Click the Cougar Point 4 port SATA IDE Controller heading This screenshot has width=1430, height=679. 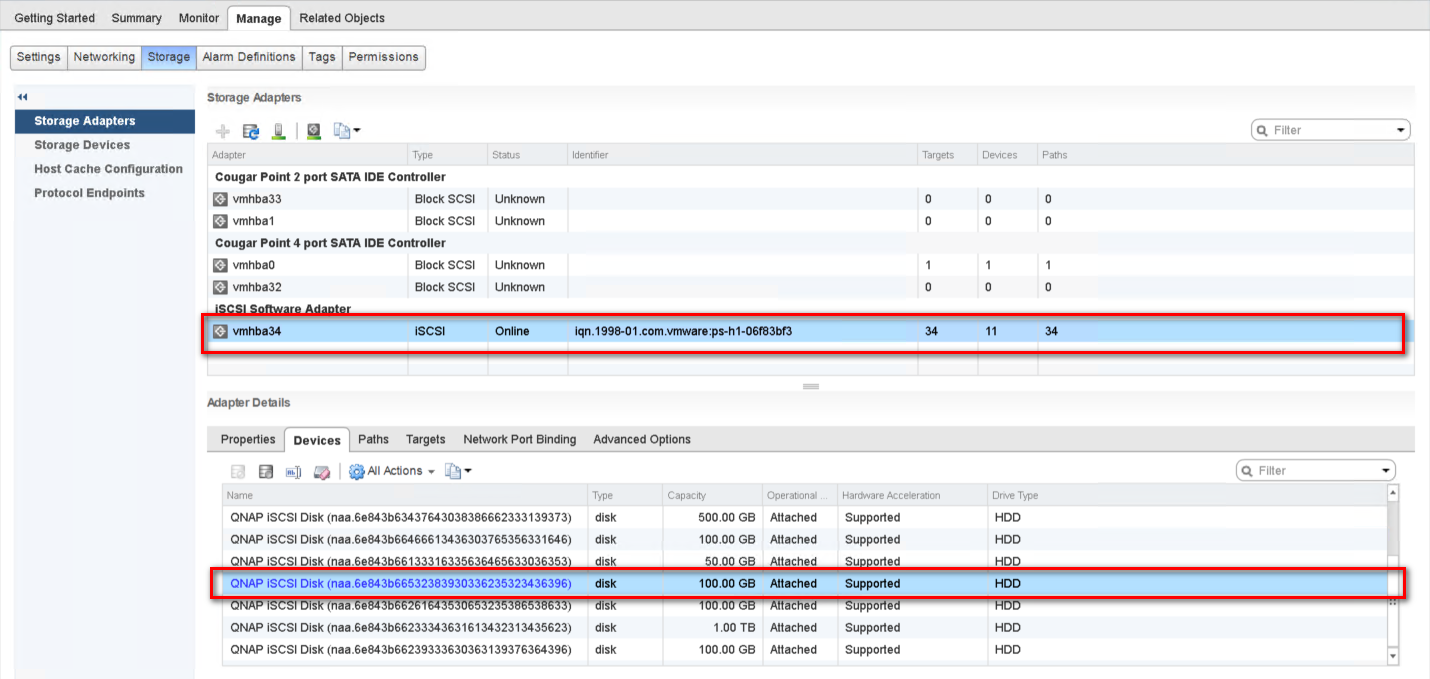click(330, 243)
